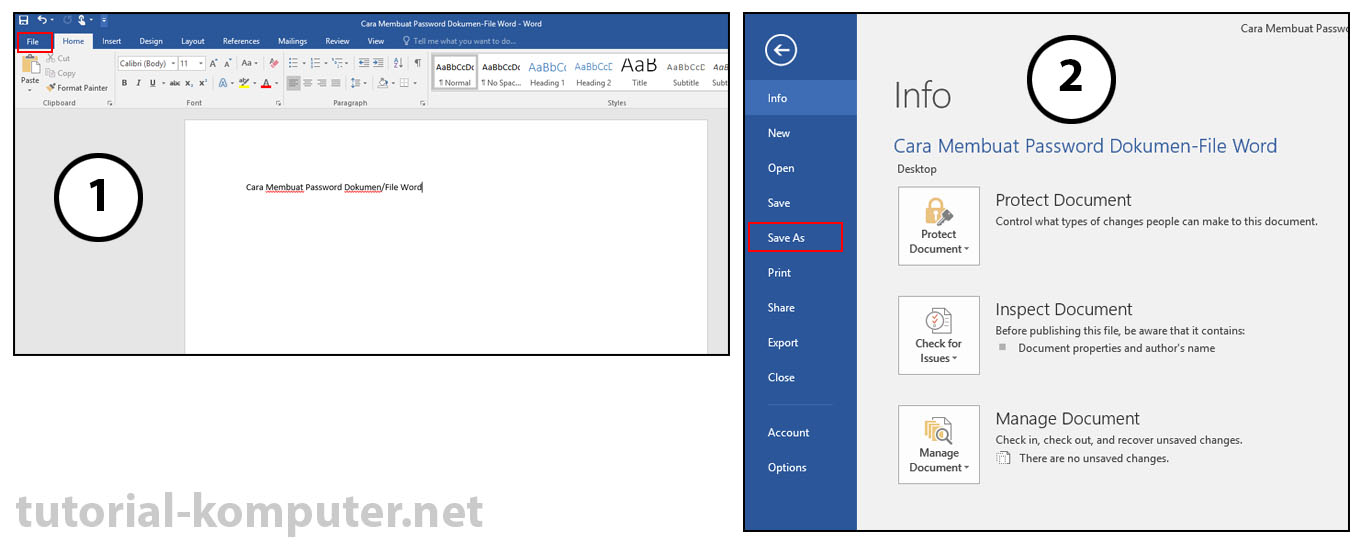Image resolution: width=1366 pixels, height=546 pixels.
Task: Open Font dialog launcher
Action: coord(278,103)
